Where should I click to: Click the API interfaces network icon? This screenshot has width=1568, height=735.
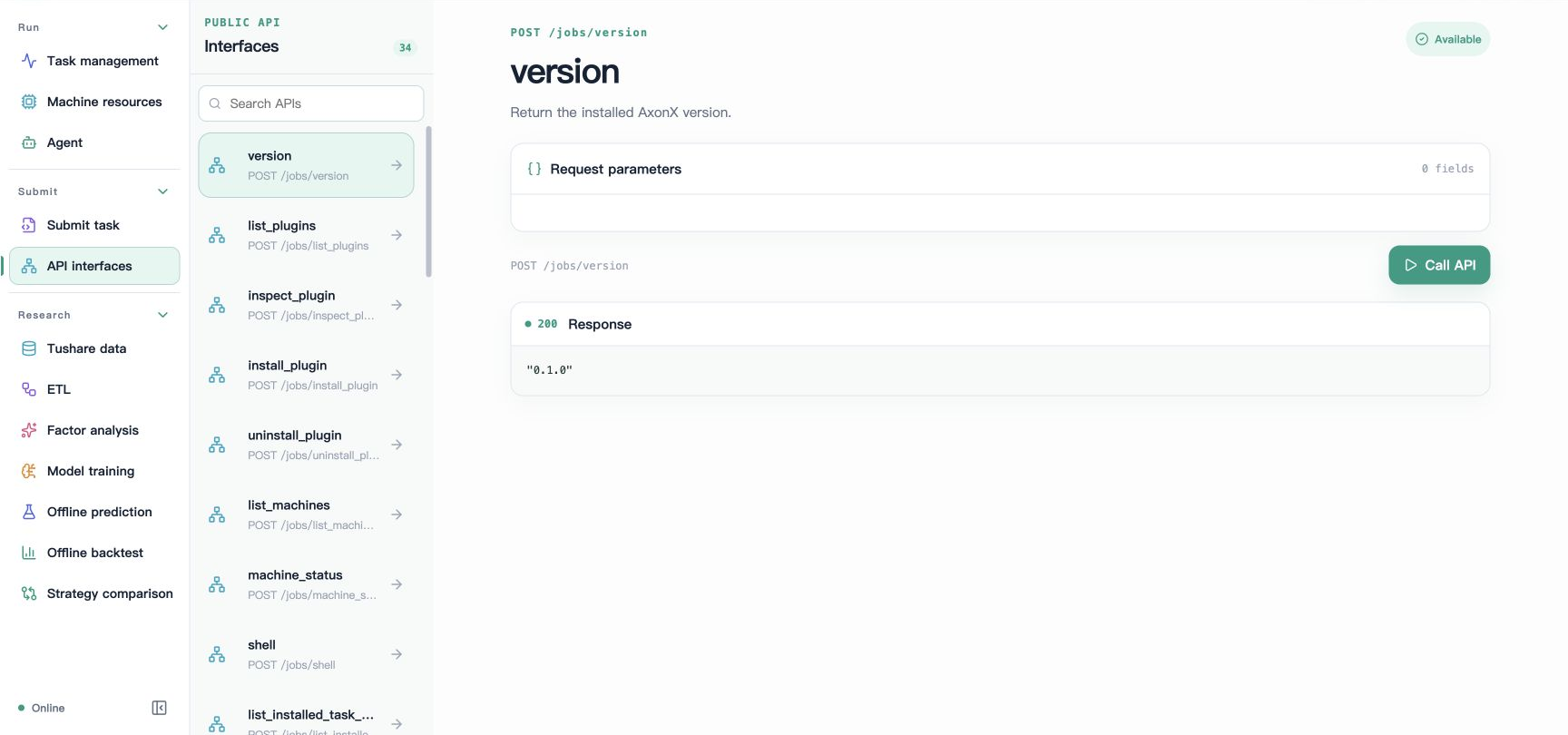(29, 266)
